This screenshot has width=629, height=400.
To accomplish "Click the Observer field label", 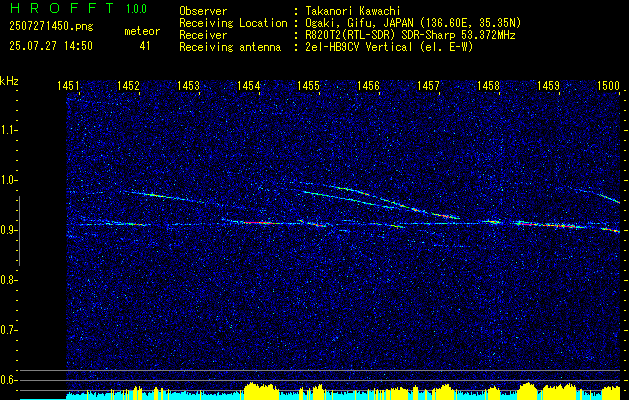I will [x=203, y=11].
